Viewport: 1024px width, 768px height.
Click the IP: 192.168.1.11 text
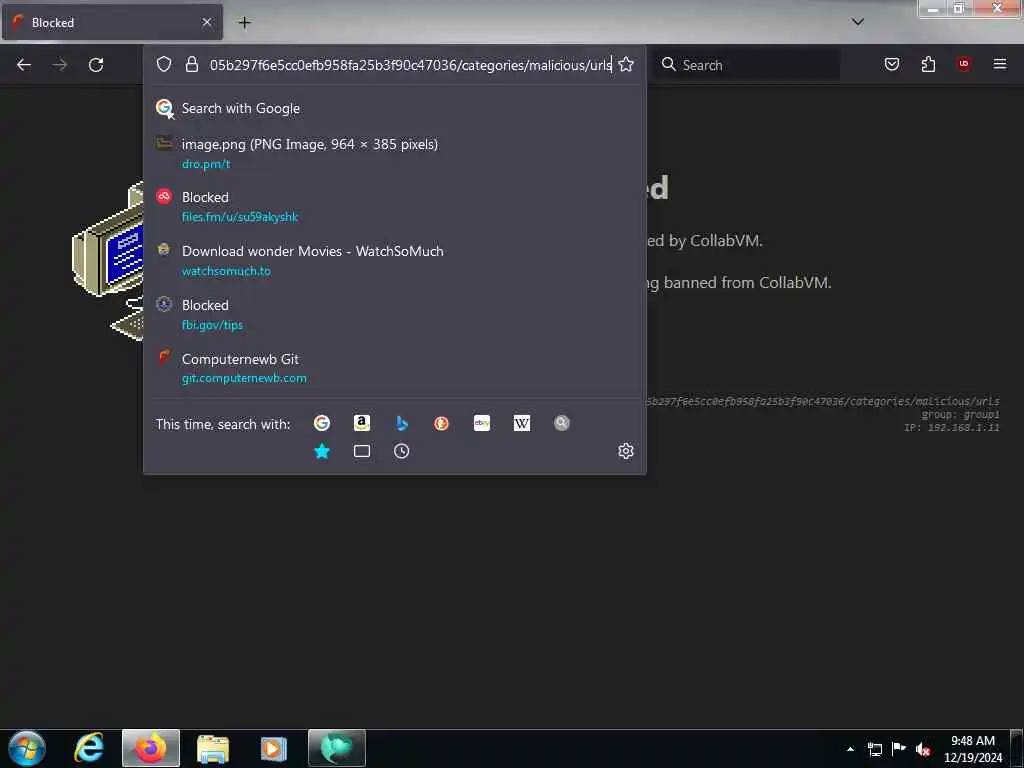pos(952,428)
